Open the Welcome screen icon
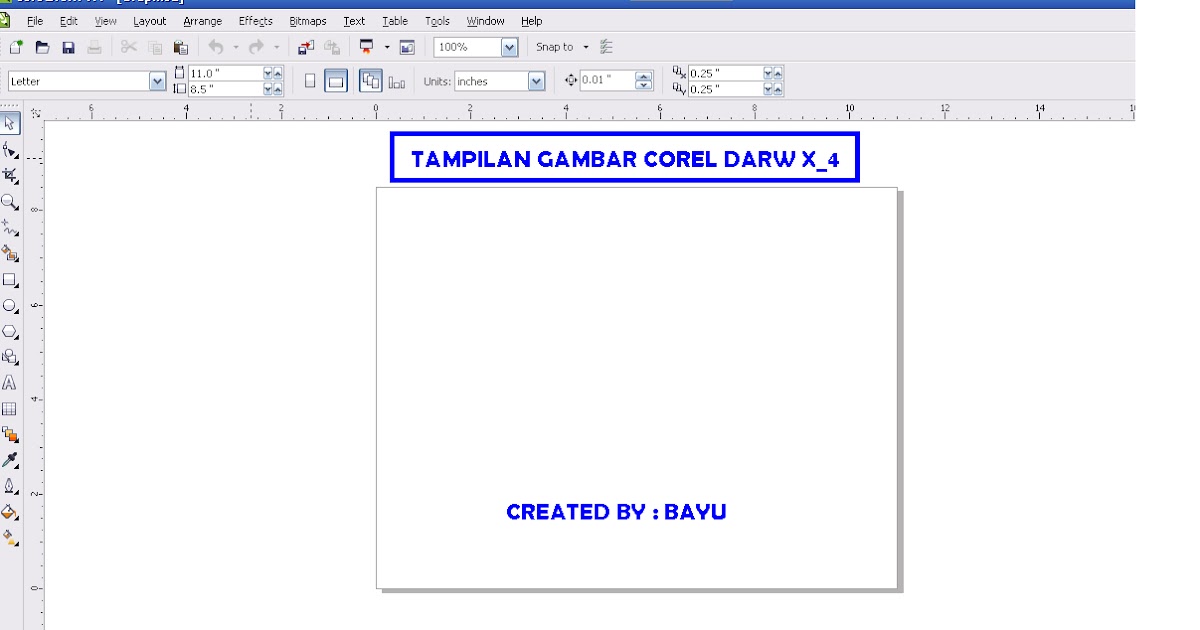Viewport: 1200px width, 630px height. (x=407, y=47)
